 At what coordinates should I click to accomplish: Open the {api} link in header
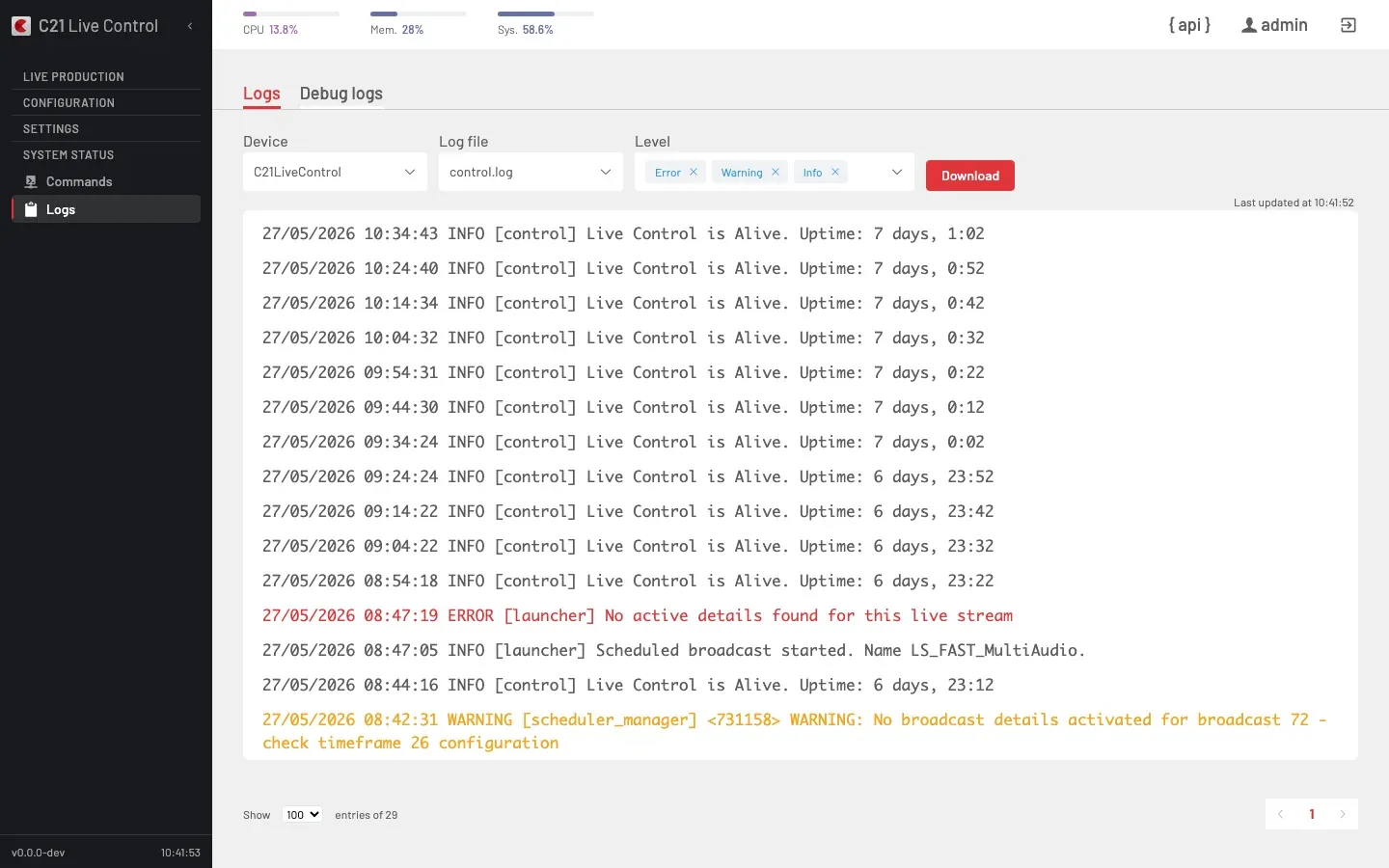coord(1189,25)
